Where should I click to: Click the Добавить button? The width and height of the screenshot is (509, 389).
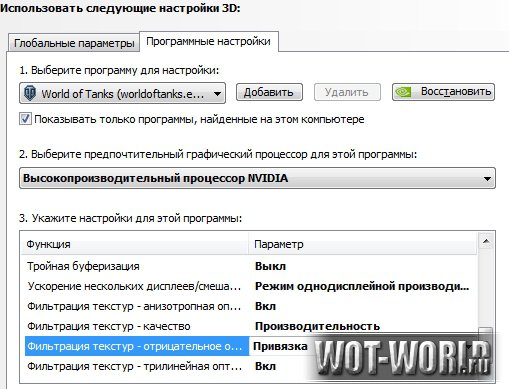pyautogui.click(x=269, y=92)
